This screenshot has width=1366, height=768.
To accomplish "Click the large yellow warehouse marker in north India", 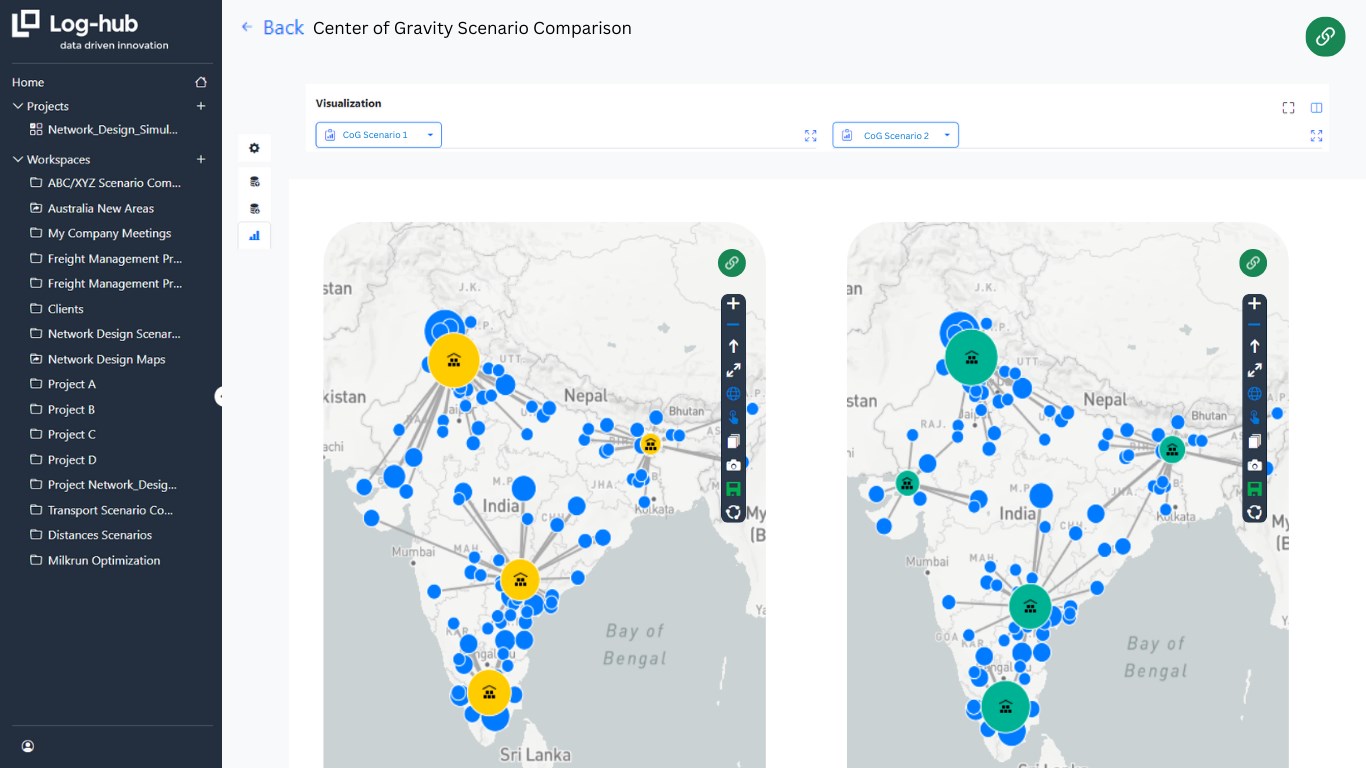I will click(453, 361).
